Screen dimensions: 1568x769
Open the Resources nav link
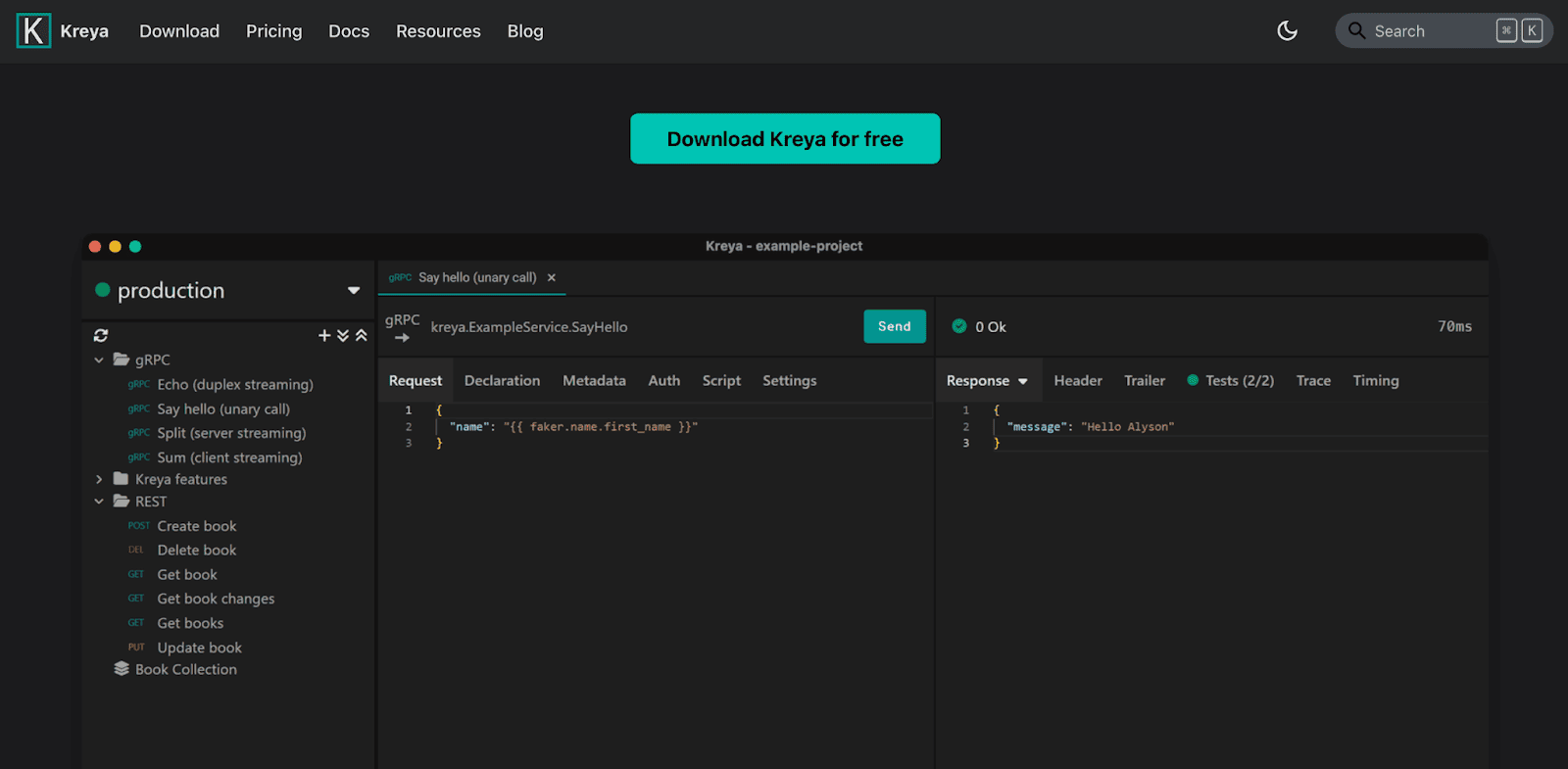coord(438,31)
